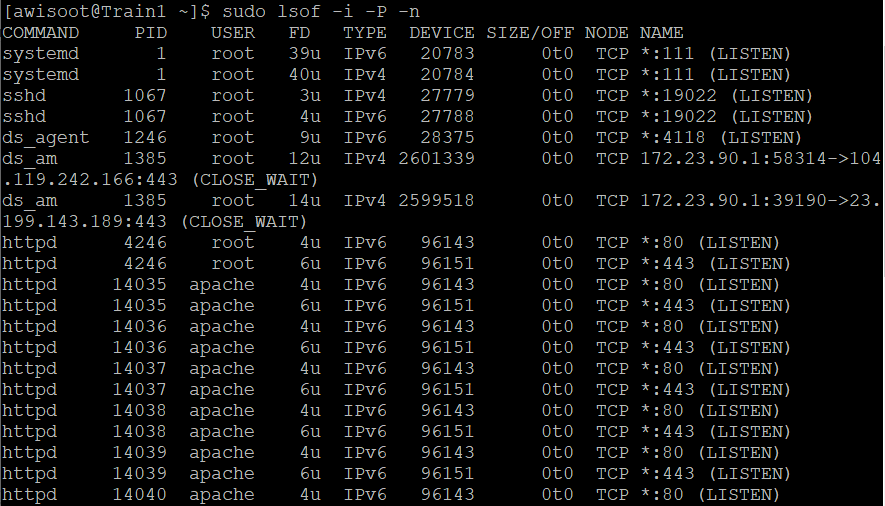Click user apache in PID 14040 row
The height and width of the screenshot is (506, 885).
pos(222,495)
